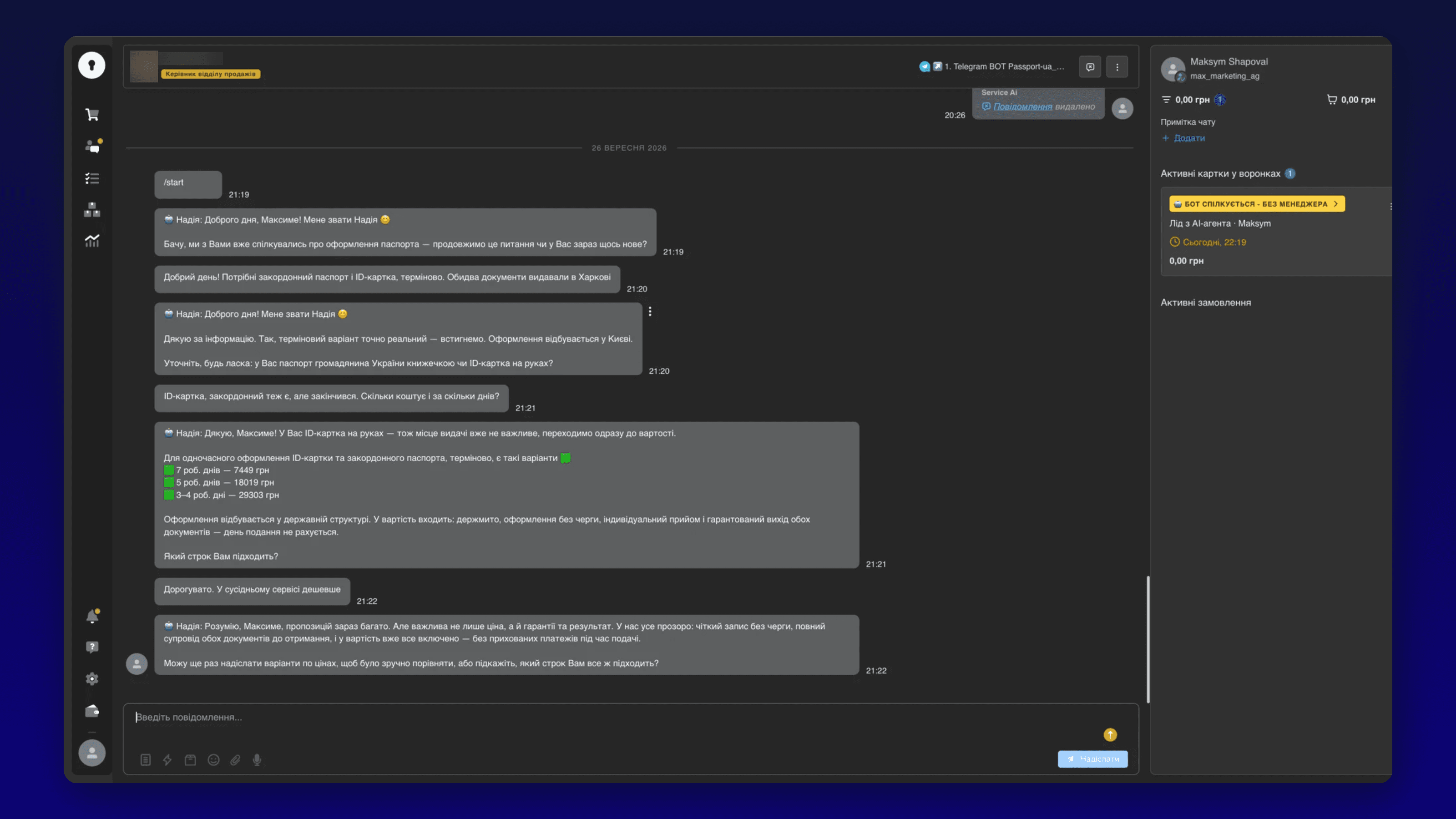Open funnel stage БОТ СПІЛКУЄТЬСЯ - БЕЗ МЕНЕДЖЕРА
The width and height of the screenshot is (1456, 819).
coord(1256,203)
